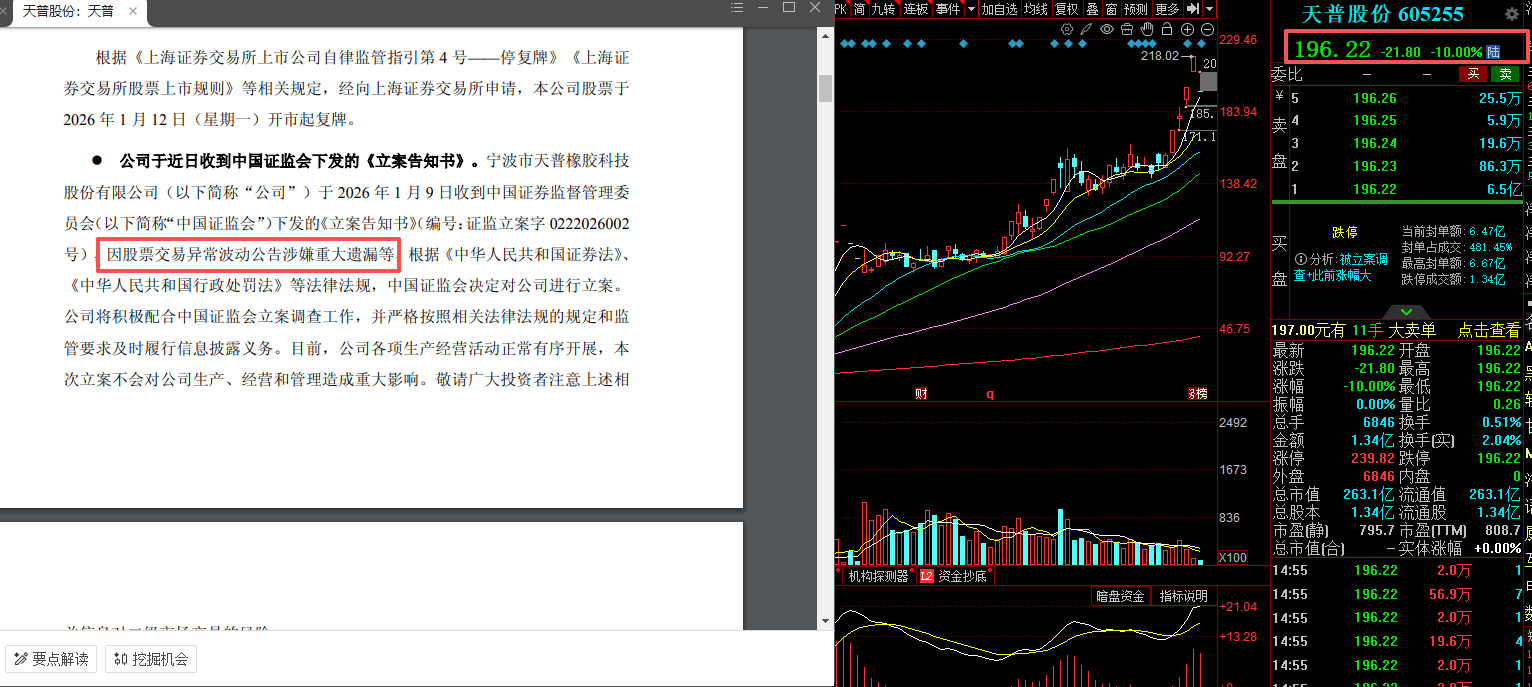The width and height of the screenshot is (1532, 687).
Task: Open the dropdown arrow after 更多 toolbar
Action: click(1209, 9)
